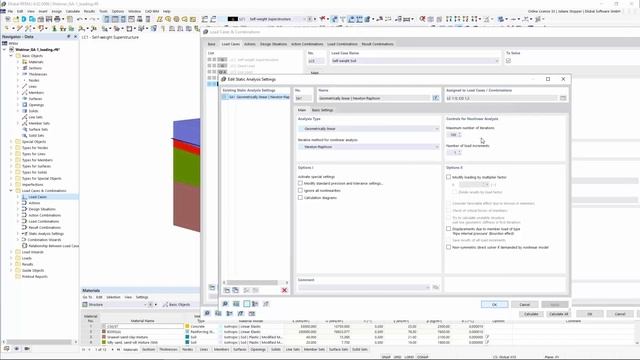Click the red pin icon beside load case selector
This screenshot has width=640, height=360.
click(323, 19)
